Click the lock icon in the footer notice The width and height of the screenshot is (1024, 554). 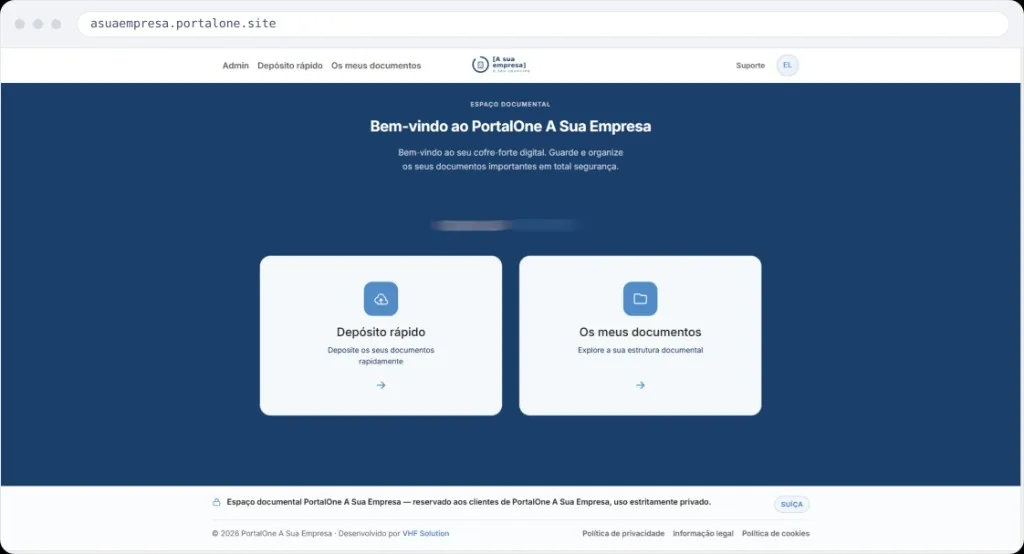click(216, 502)
